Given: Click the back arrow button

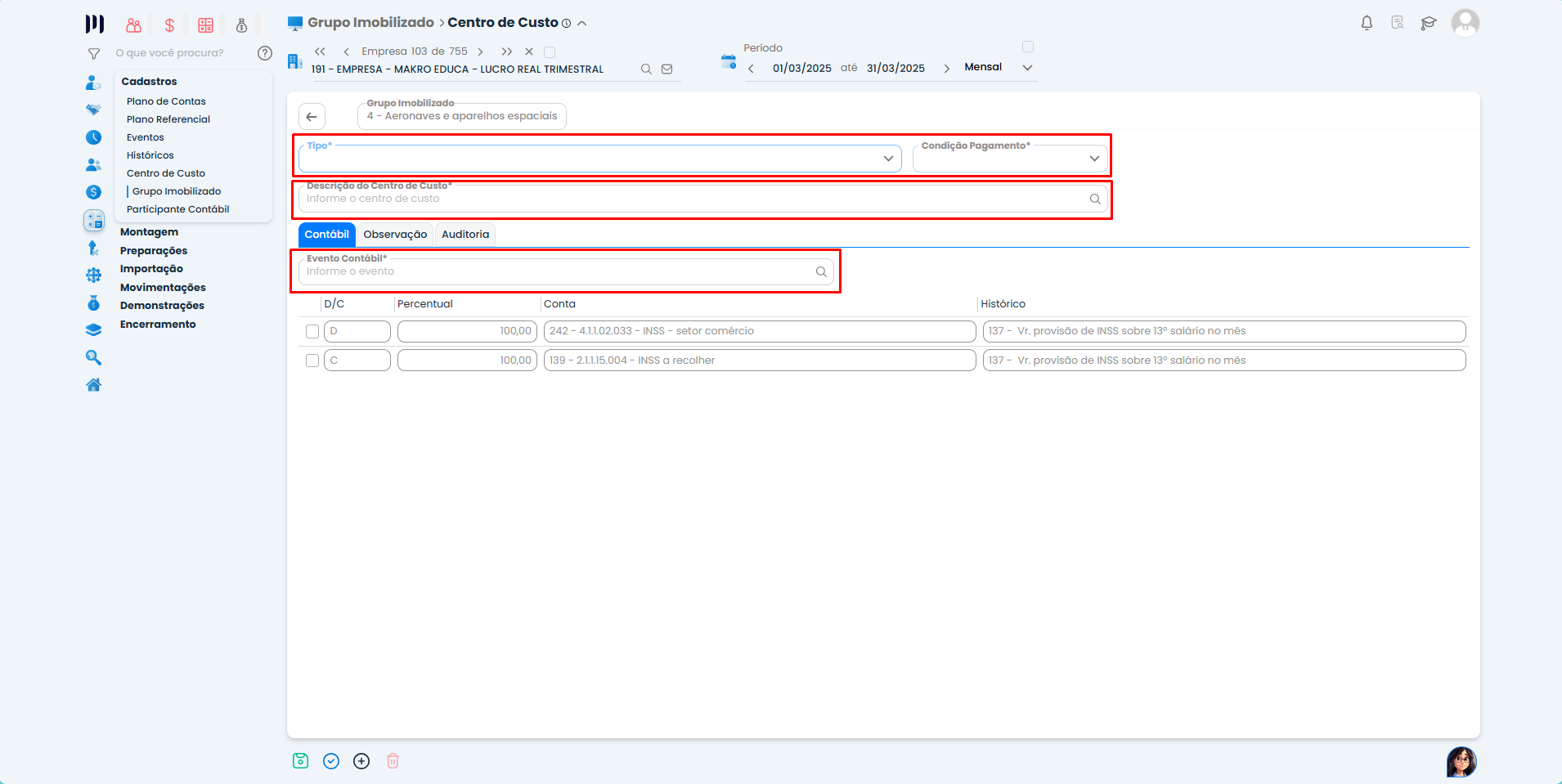Looking at the screenshot, I should coord(312,117).
